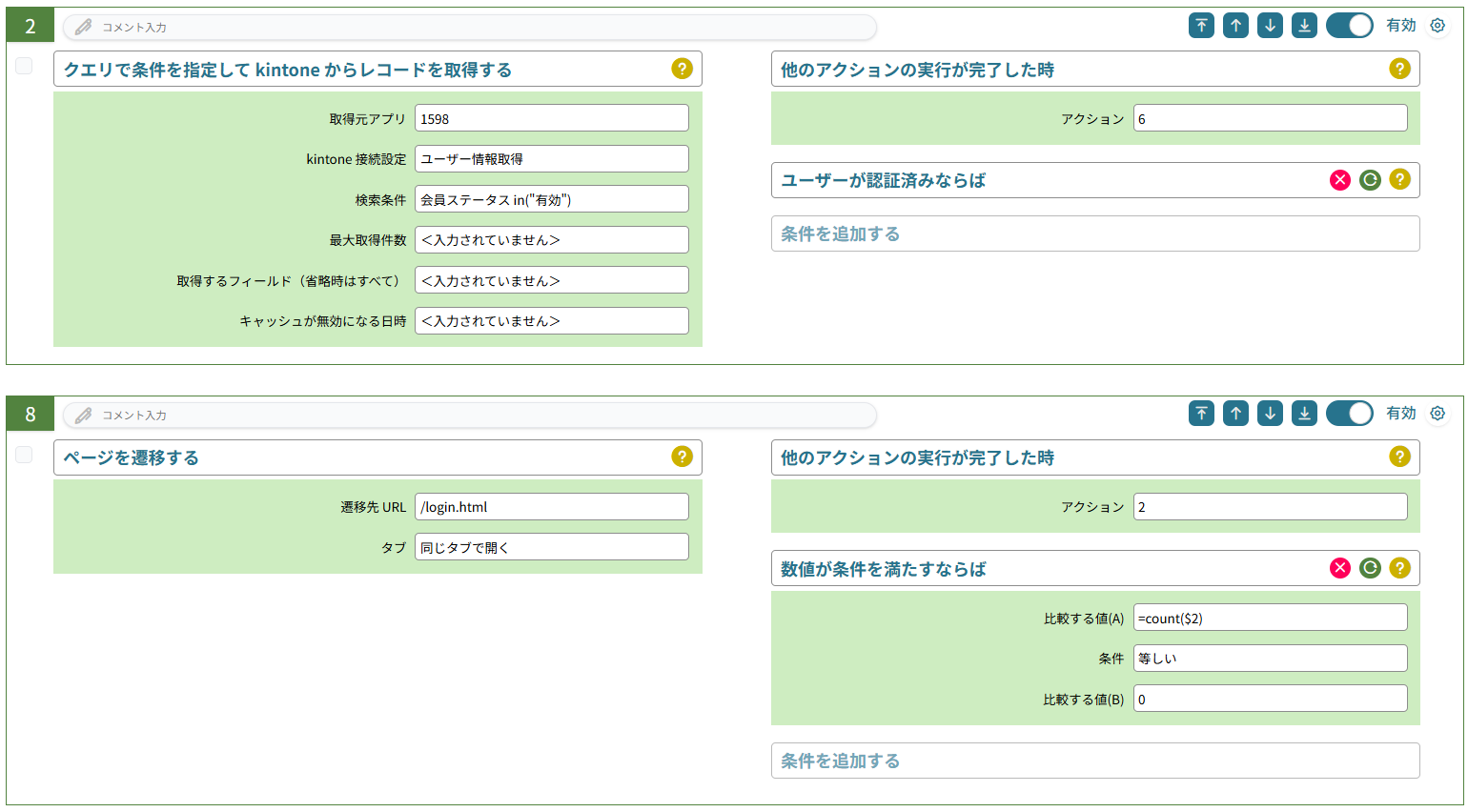Open help for kintone record query action
This screenshot has height=812, width=1468.
(682, 69)
